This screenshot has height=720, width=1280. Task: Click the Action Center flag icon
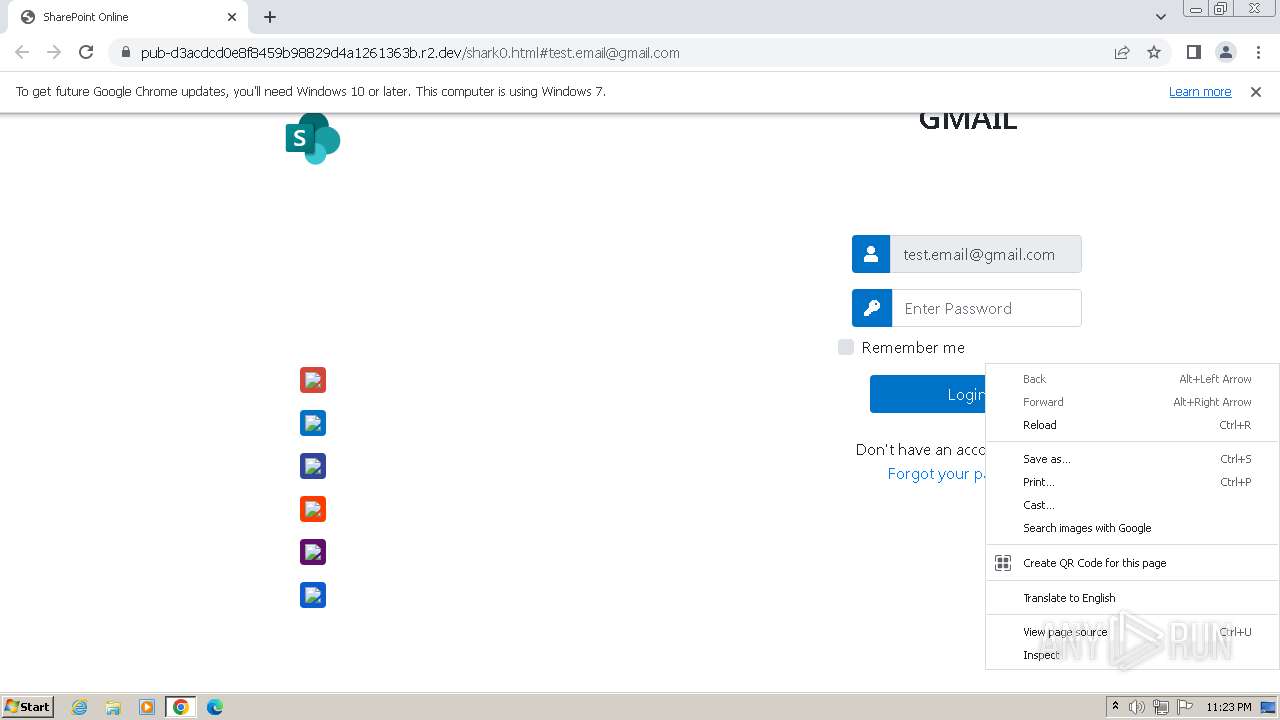pyautogui.click(x=1185, y=707)
